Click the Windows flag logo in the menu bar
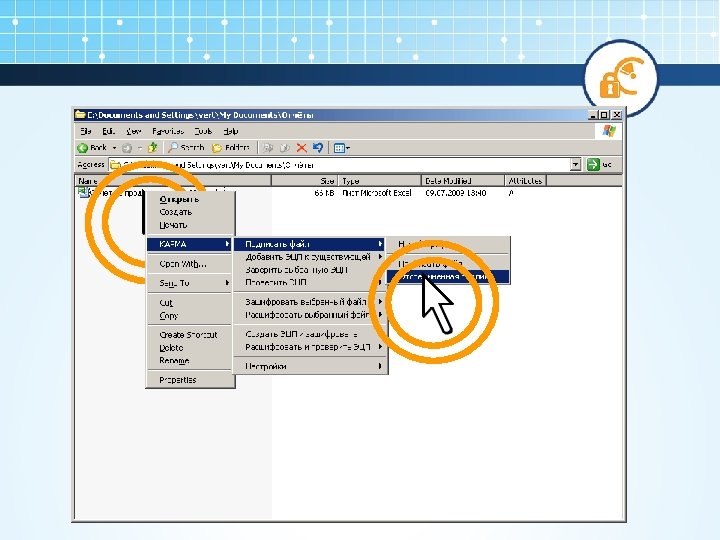The image size is (720, 540). [609, 131]
